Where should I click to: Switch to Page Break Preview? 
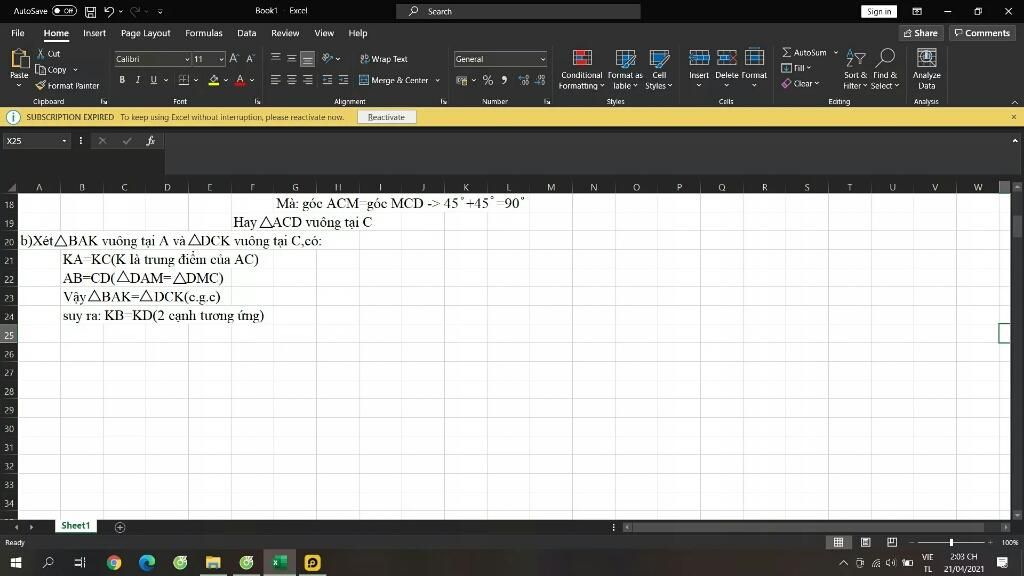coord(891,542)
